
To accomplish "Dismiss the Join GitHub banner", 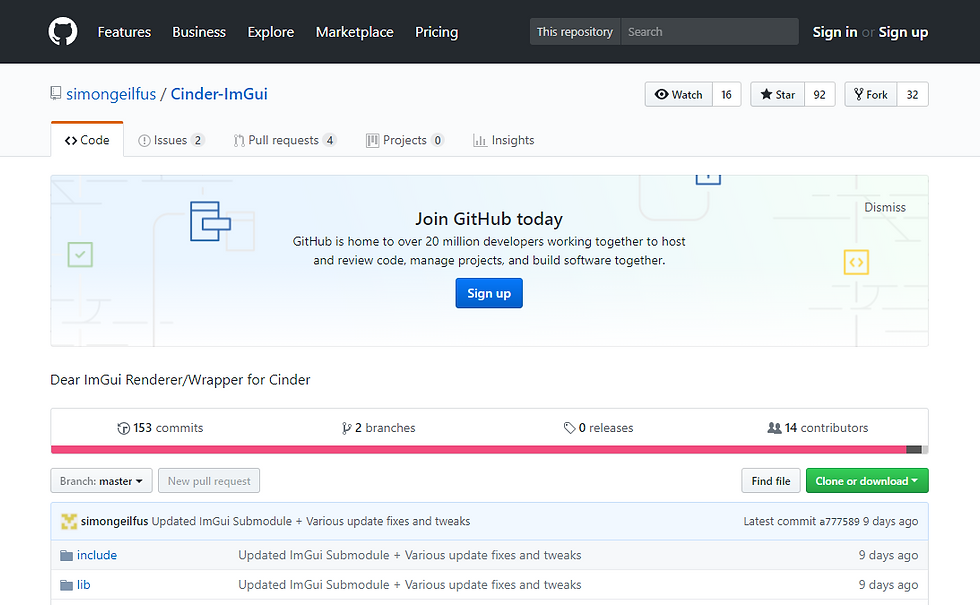I will [x=885, y=208].
